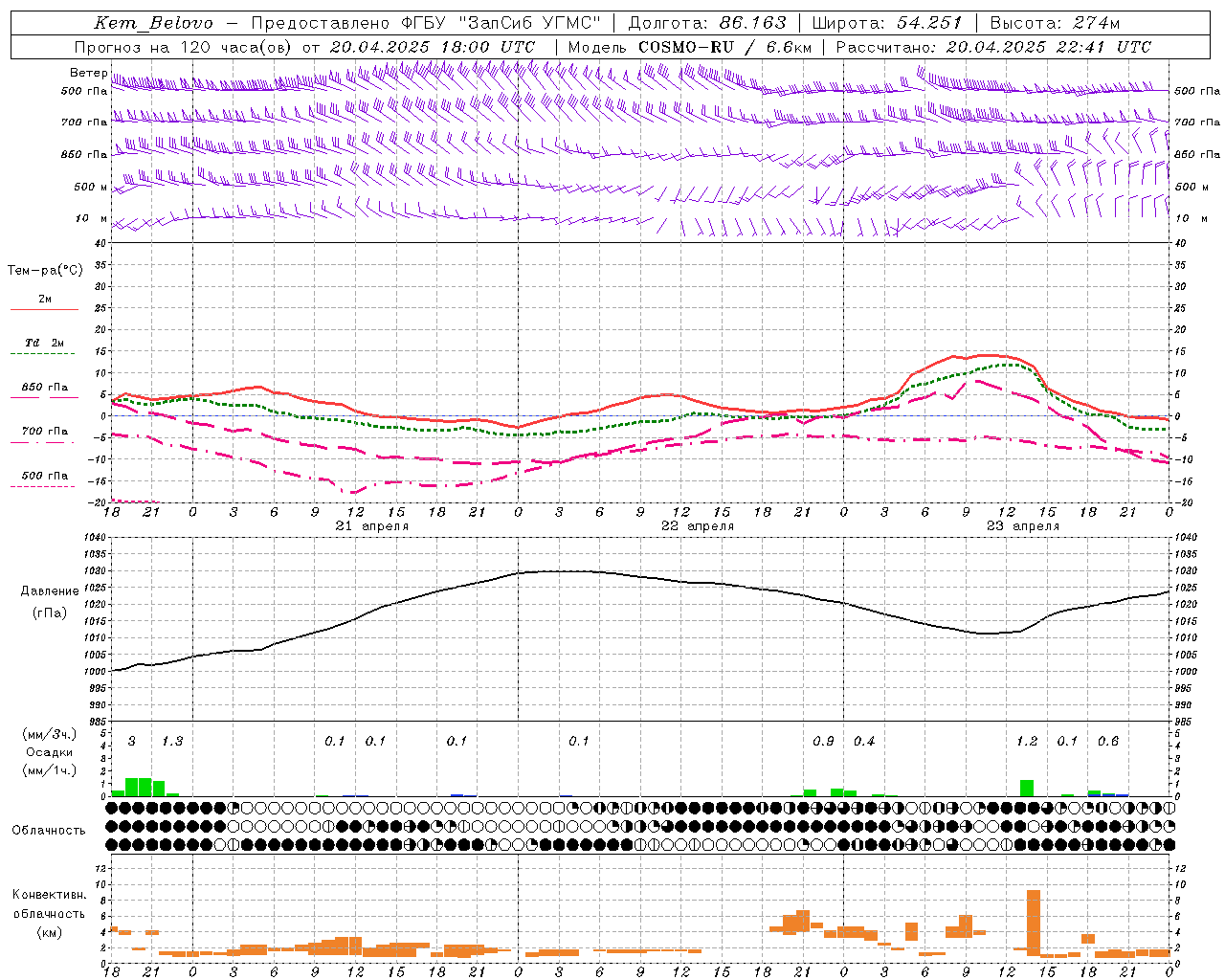Click the 2м temperature legend entry
The image size is (1225, 980).
[x=45, y=300]
